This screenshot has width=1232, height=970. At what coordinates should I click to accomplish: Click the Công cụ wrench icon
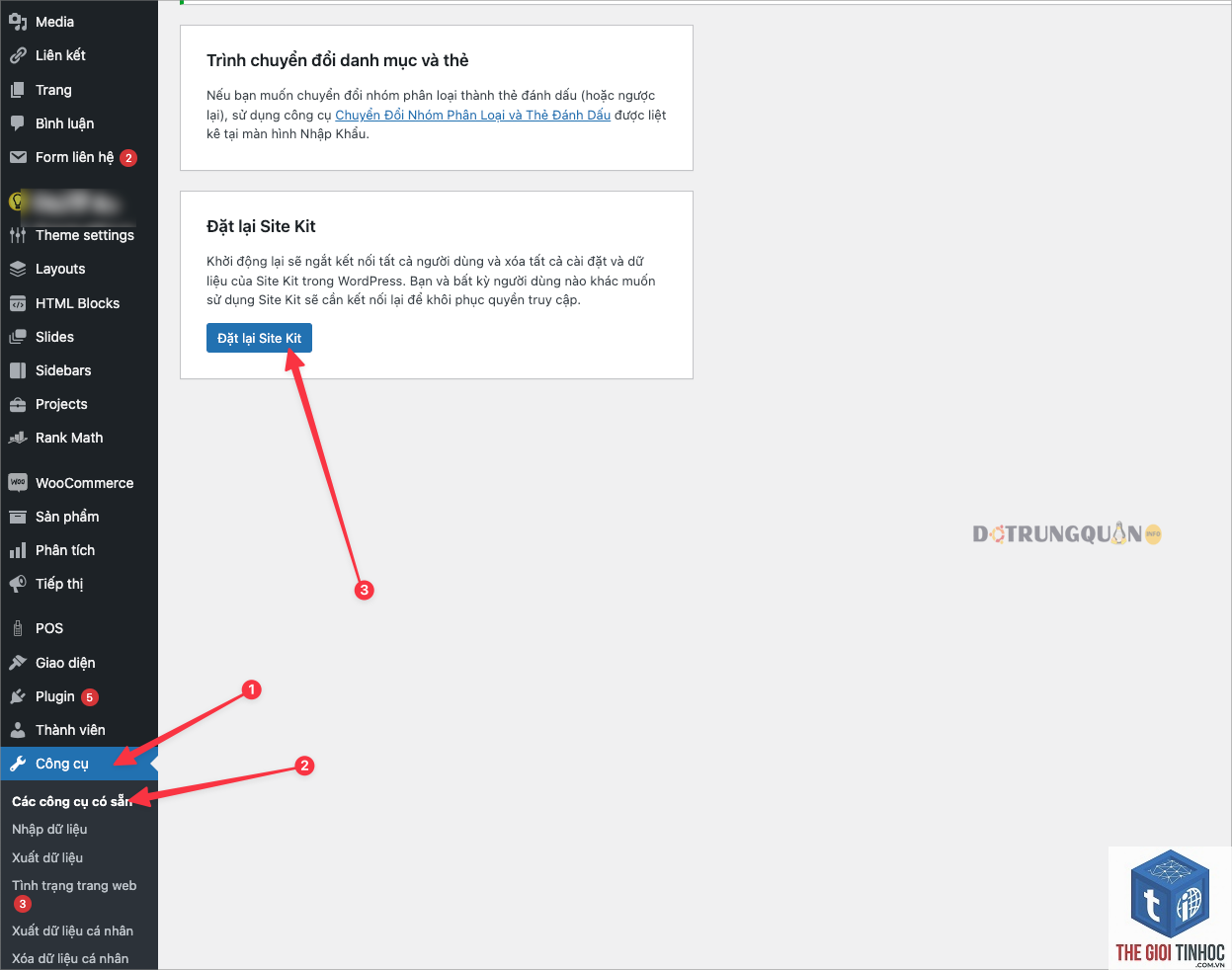click(18, 764)
